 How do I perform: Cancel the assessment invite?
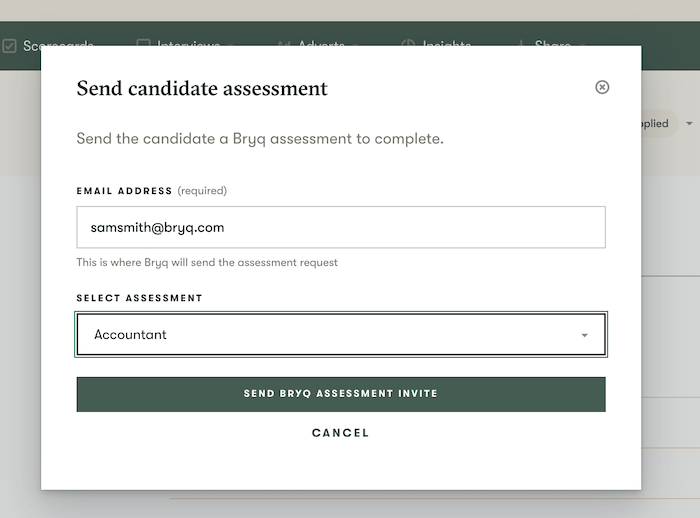pyautogui.click(x=341, y=433)
